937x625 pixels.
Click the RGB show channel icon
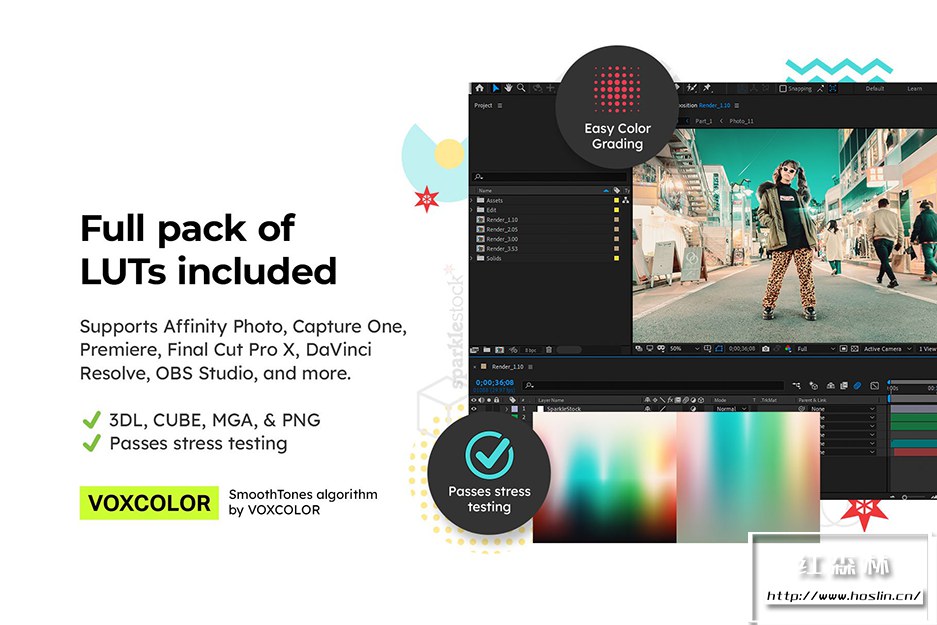point(788,348)
